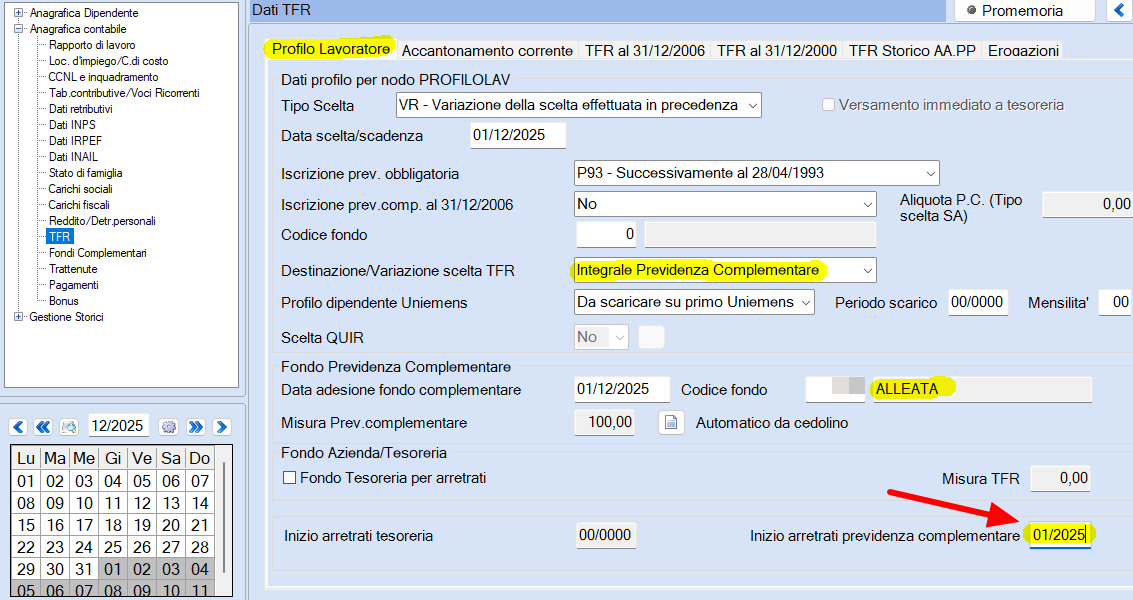This screenshot has height=600, width=1133.
Task: Select Dati IRPEF tree item
Action: coord(75,140)
